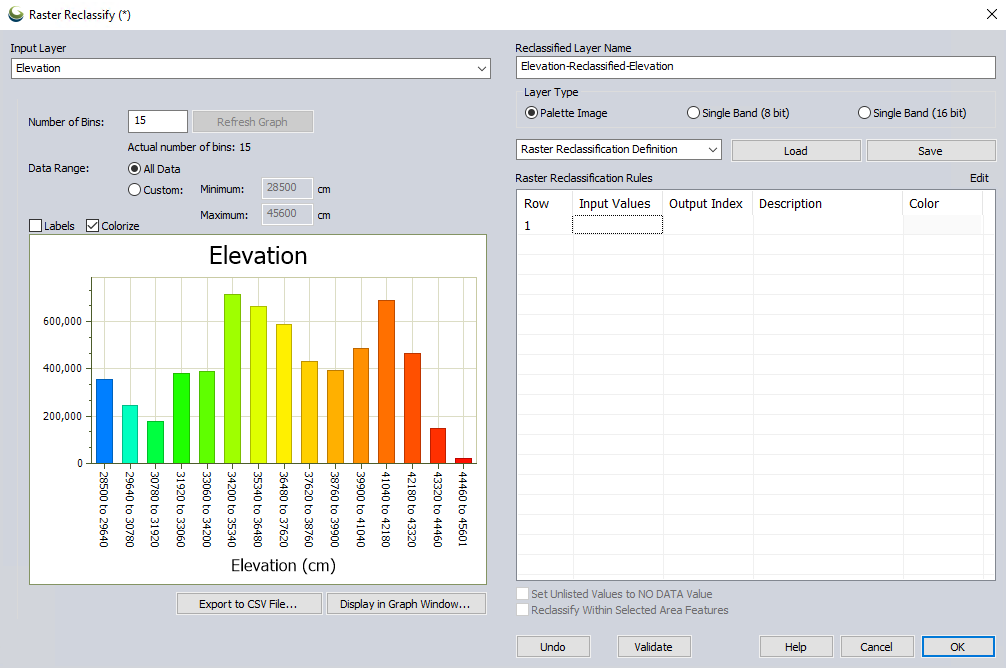Open the Input Layer dropdown
1006x668 pixels.
point(482,68)
